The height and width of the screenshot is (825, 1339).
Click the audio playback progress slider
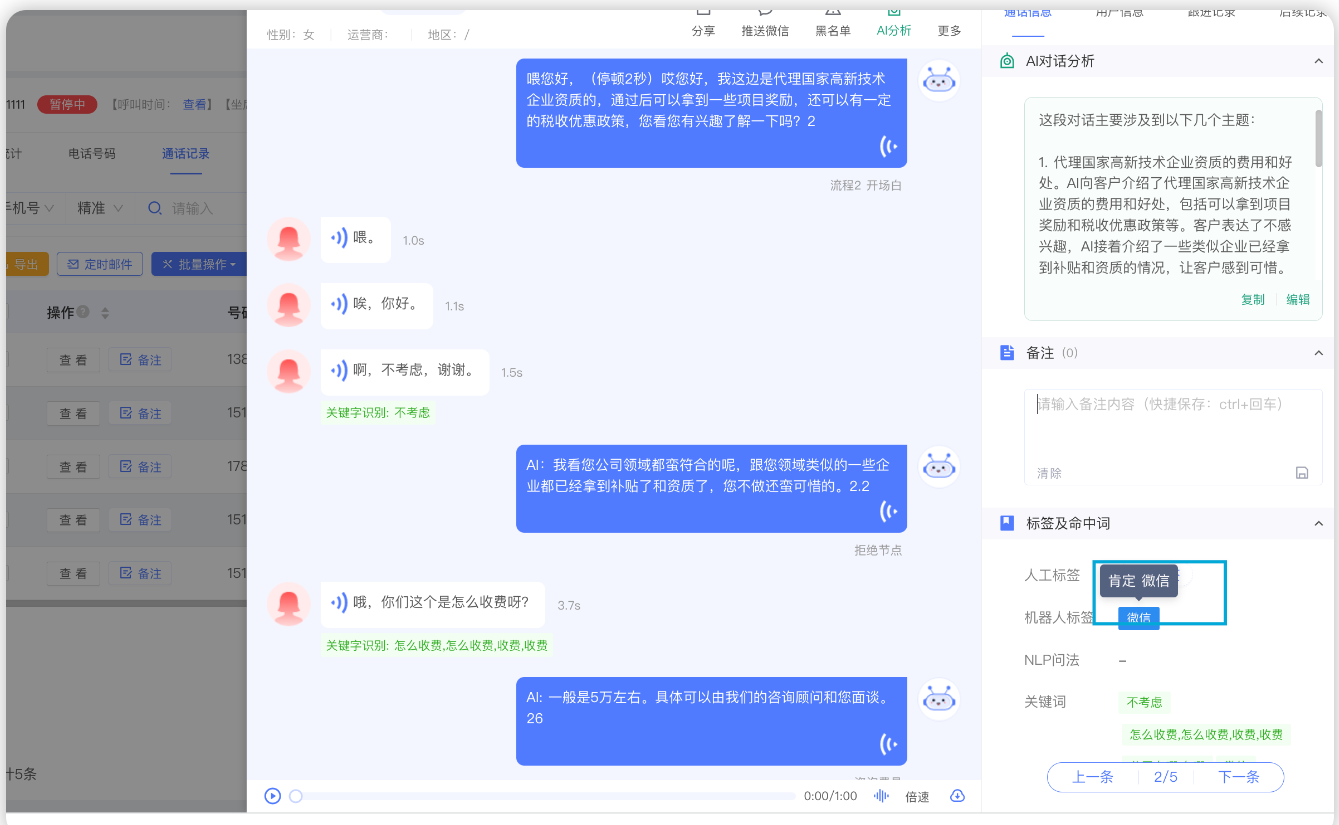[545, 796]
